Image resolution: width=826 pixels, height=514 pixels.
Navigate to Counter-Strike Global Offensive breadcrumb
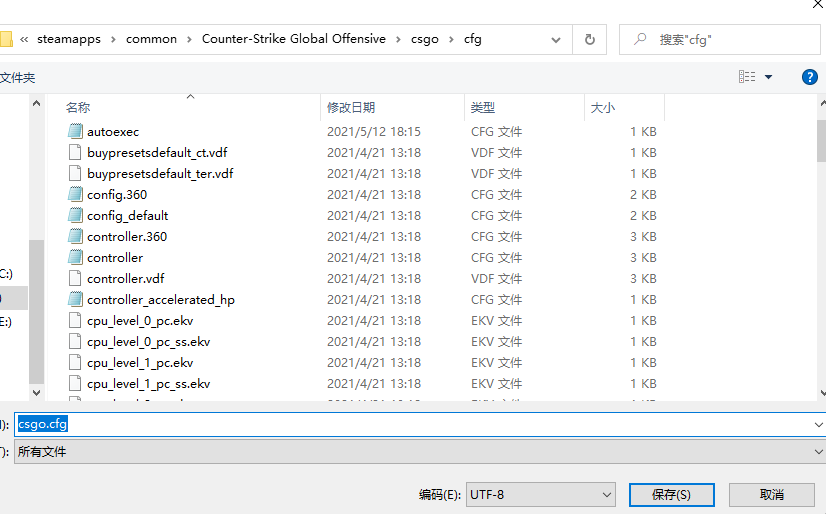pyautogui.click(x=293, y=39)
